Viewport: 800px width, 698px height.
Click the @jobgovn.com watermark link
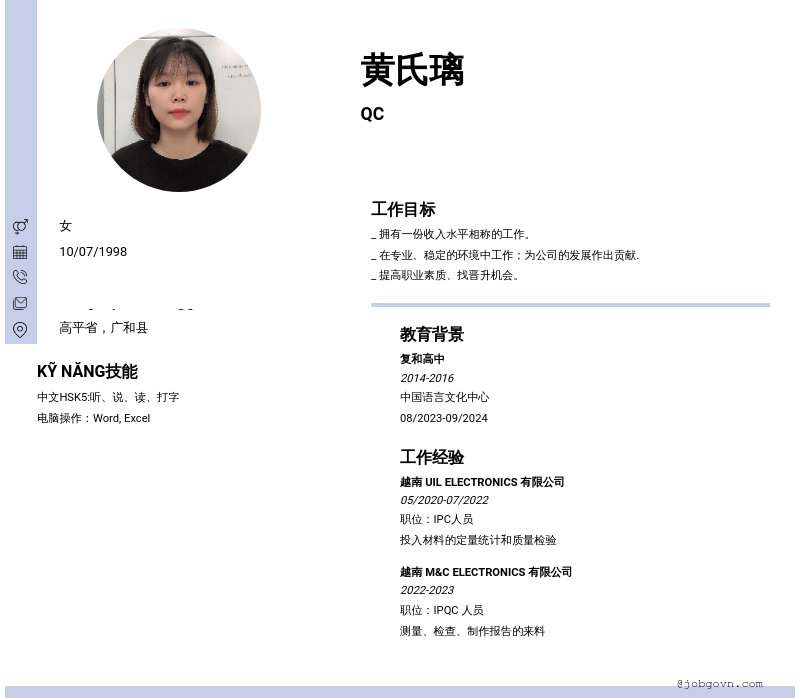718,683
